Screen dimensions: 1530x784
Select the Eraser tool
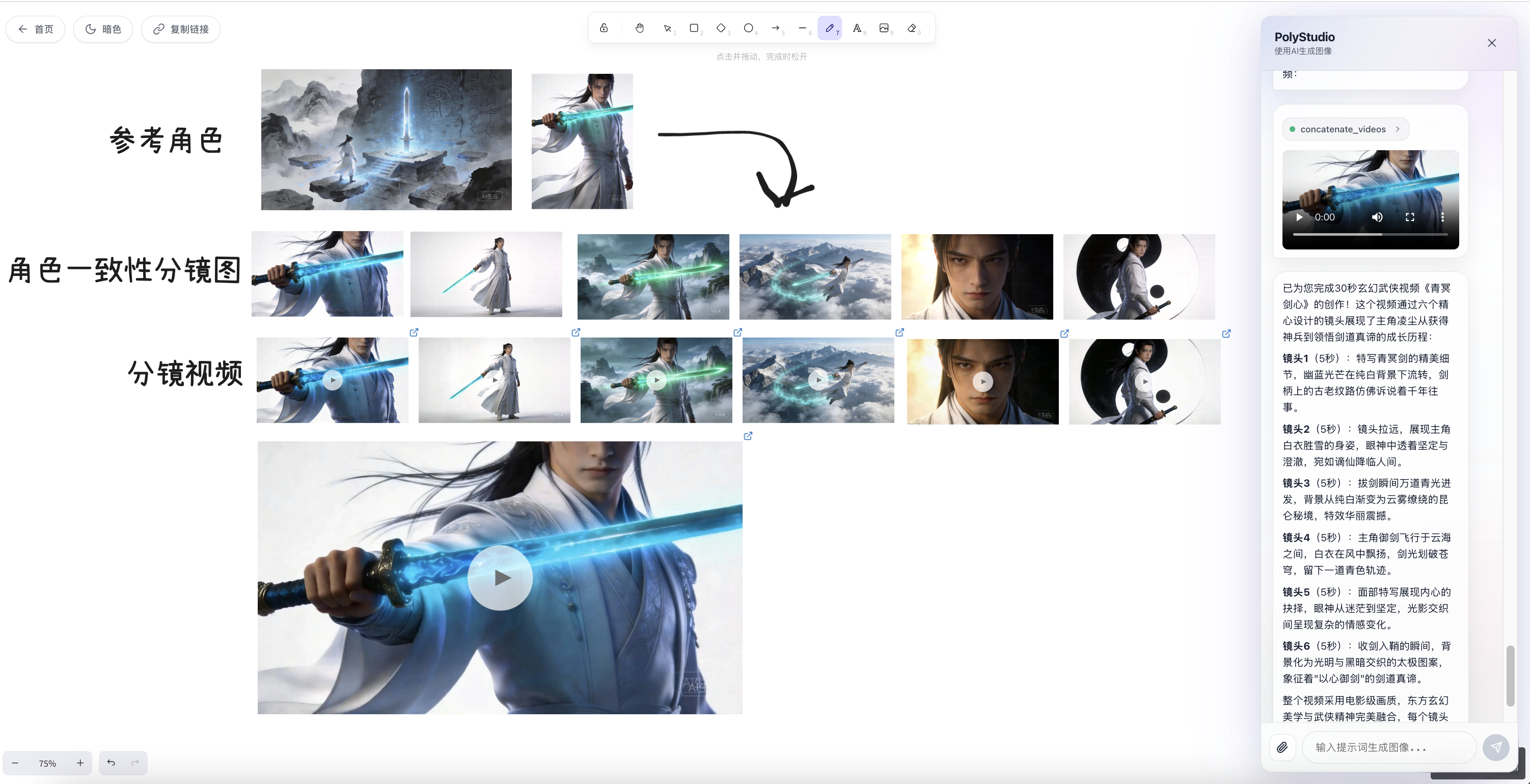point(912,28)
